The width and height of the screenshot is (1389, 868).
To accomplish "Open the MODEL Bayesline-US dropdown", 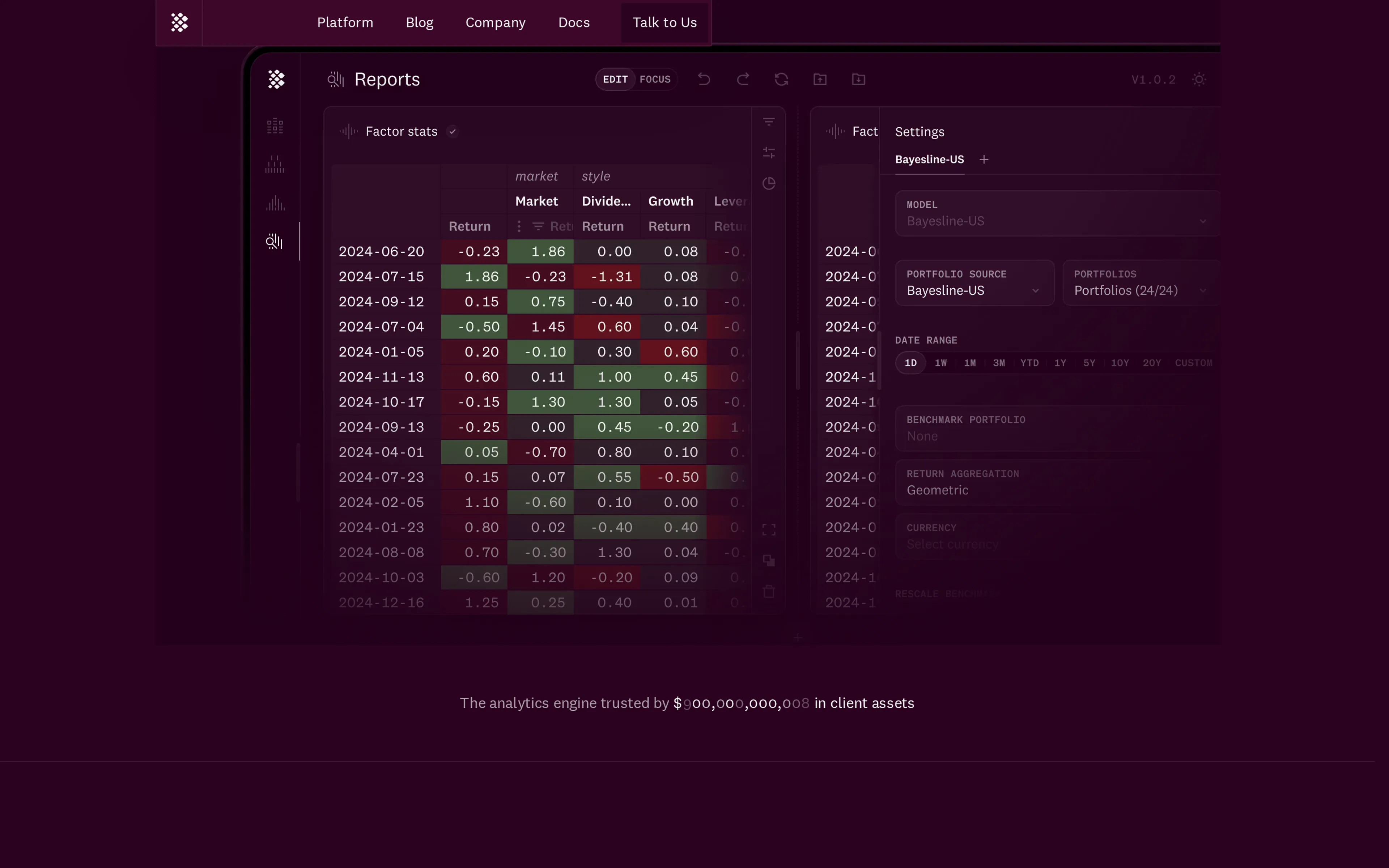I will pyautogui.click(x=1057, y=213).
